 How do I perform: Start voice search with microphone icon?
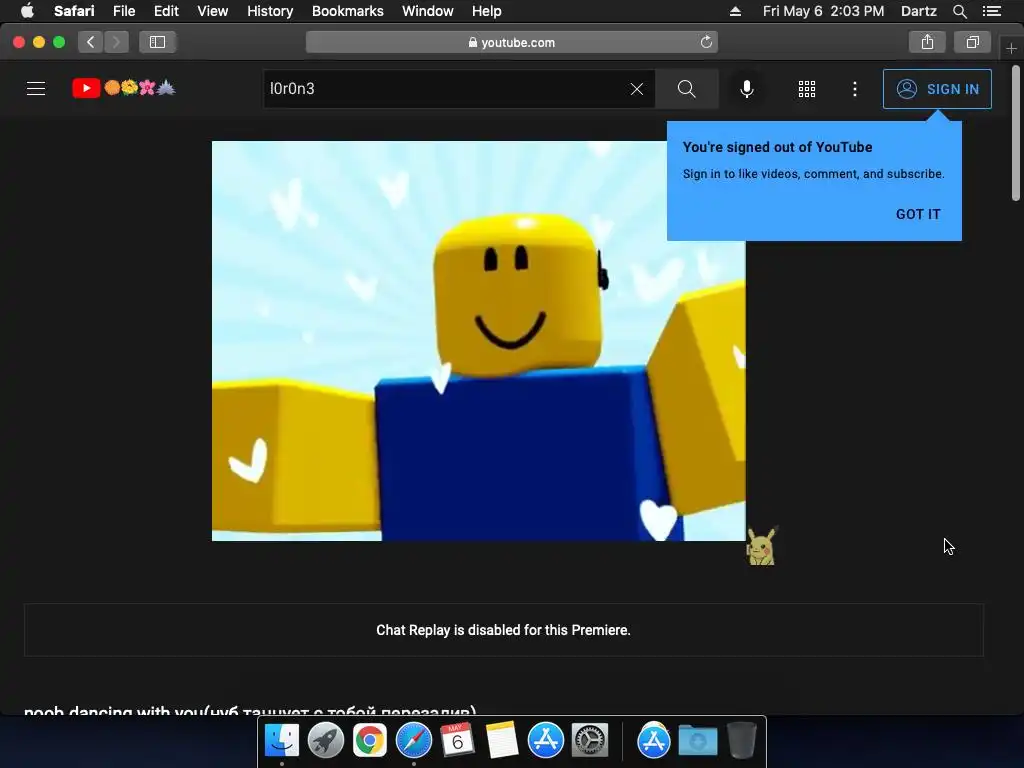tap(746, 89)
